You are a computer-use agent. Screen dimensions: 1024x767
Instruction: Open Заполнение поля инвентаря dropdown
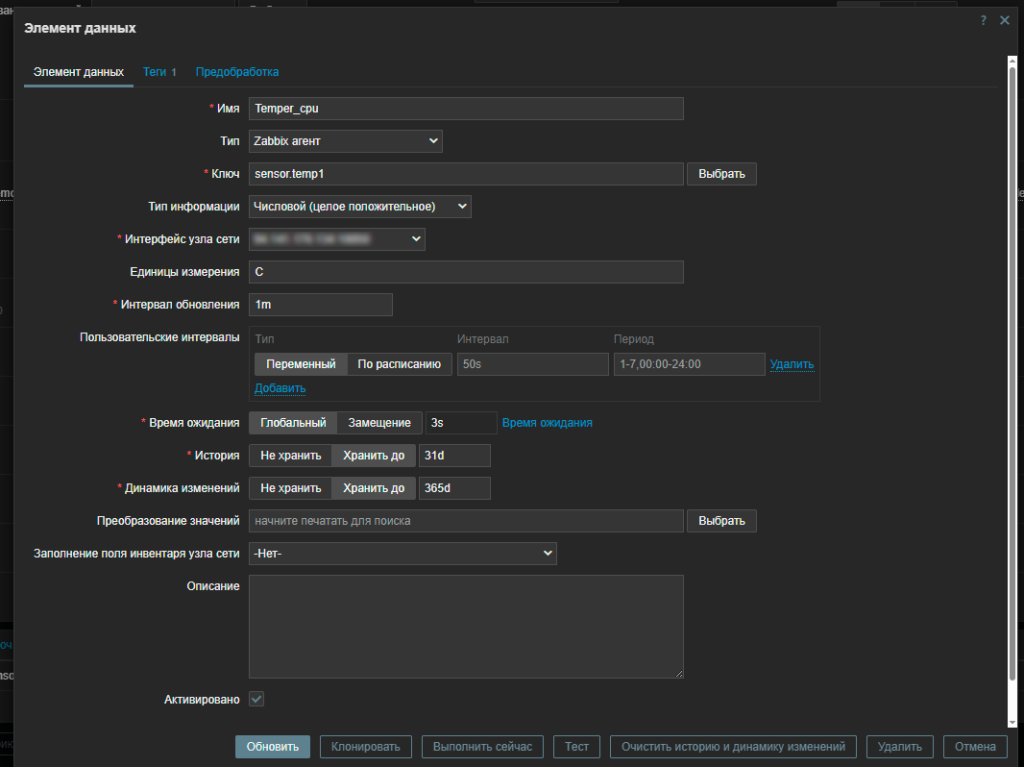pos(402,553)
